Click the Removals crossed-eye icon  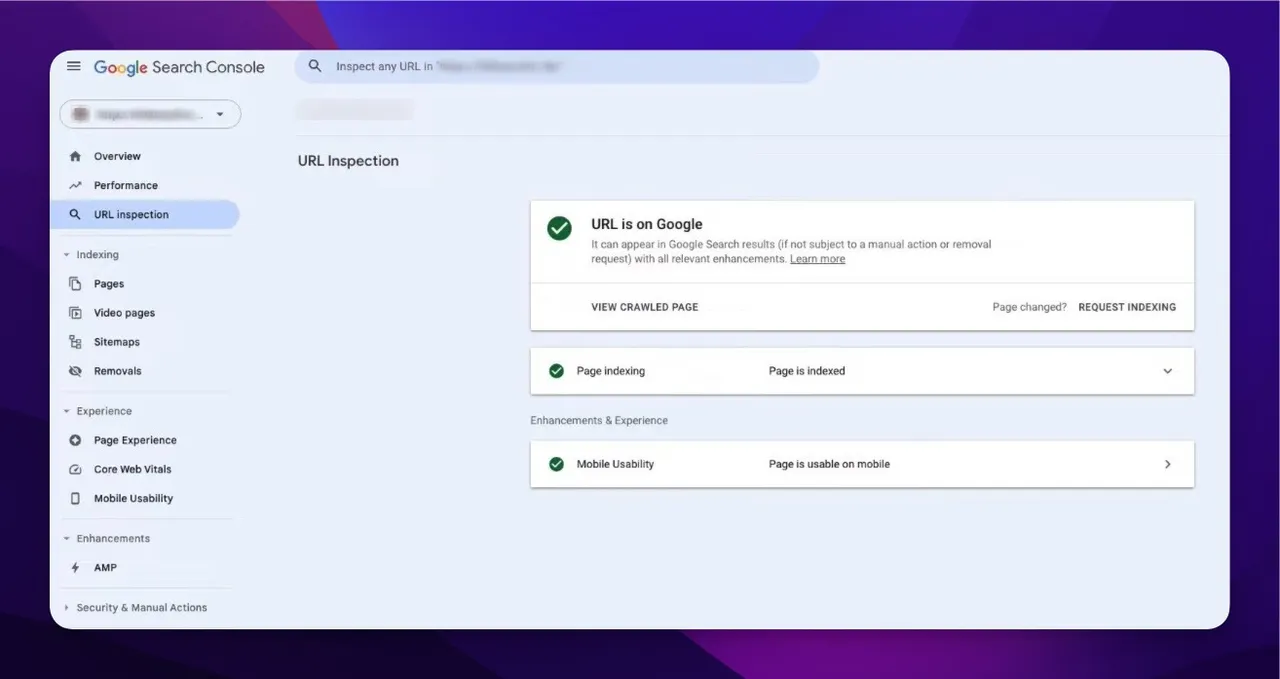[75, 371]
